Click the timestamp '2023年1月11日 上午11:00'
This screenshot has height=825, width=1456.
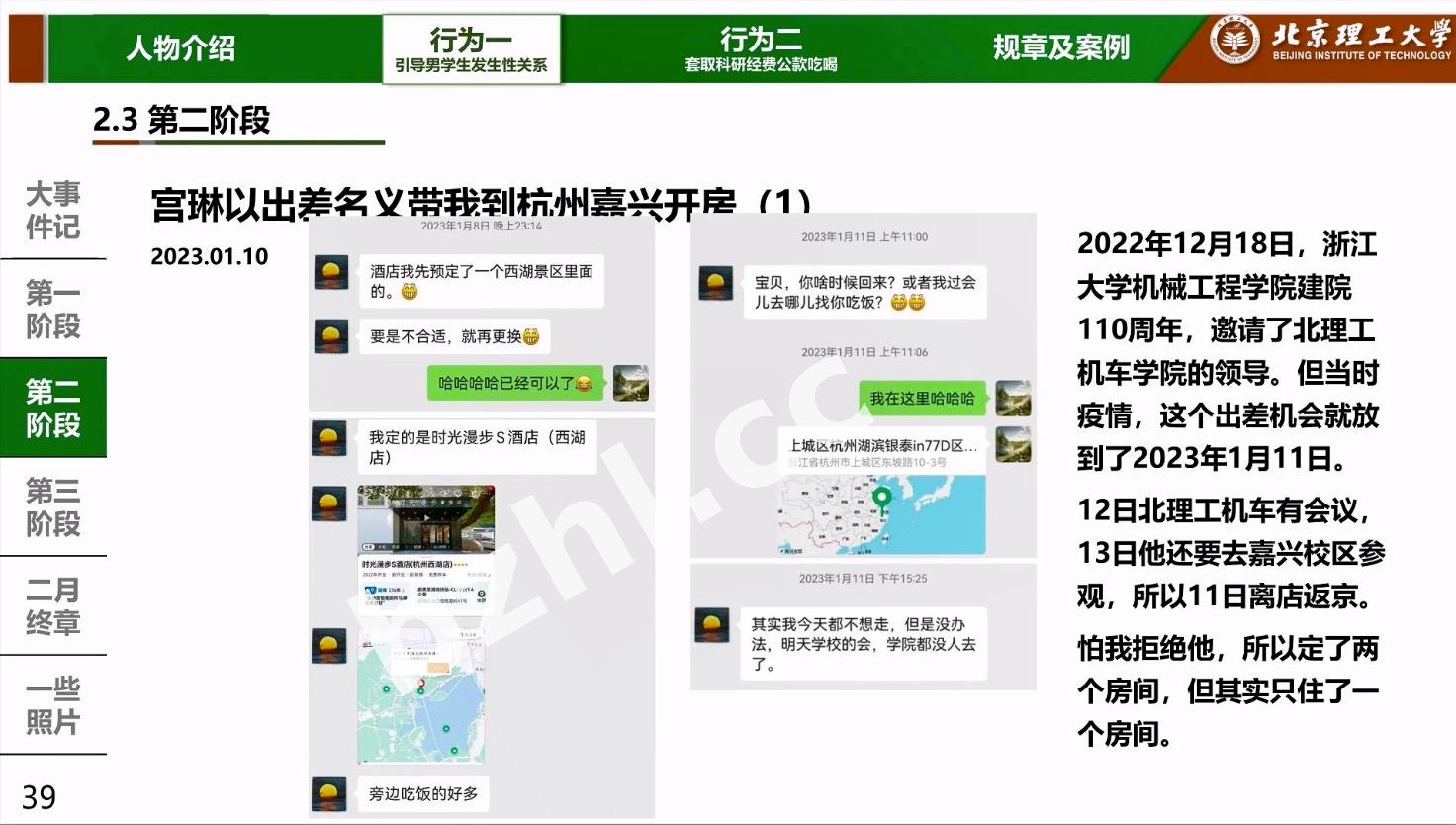click(864, 237)
